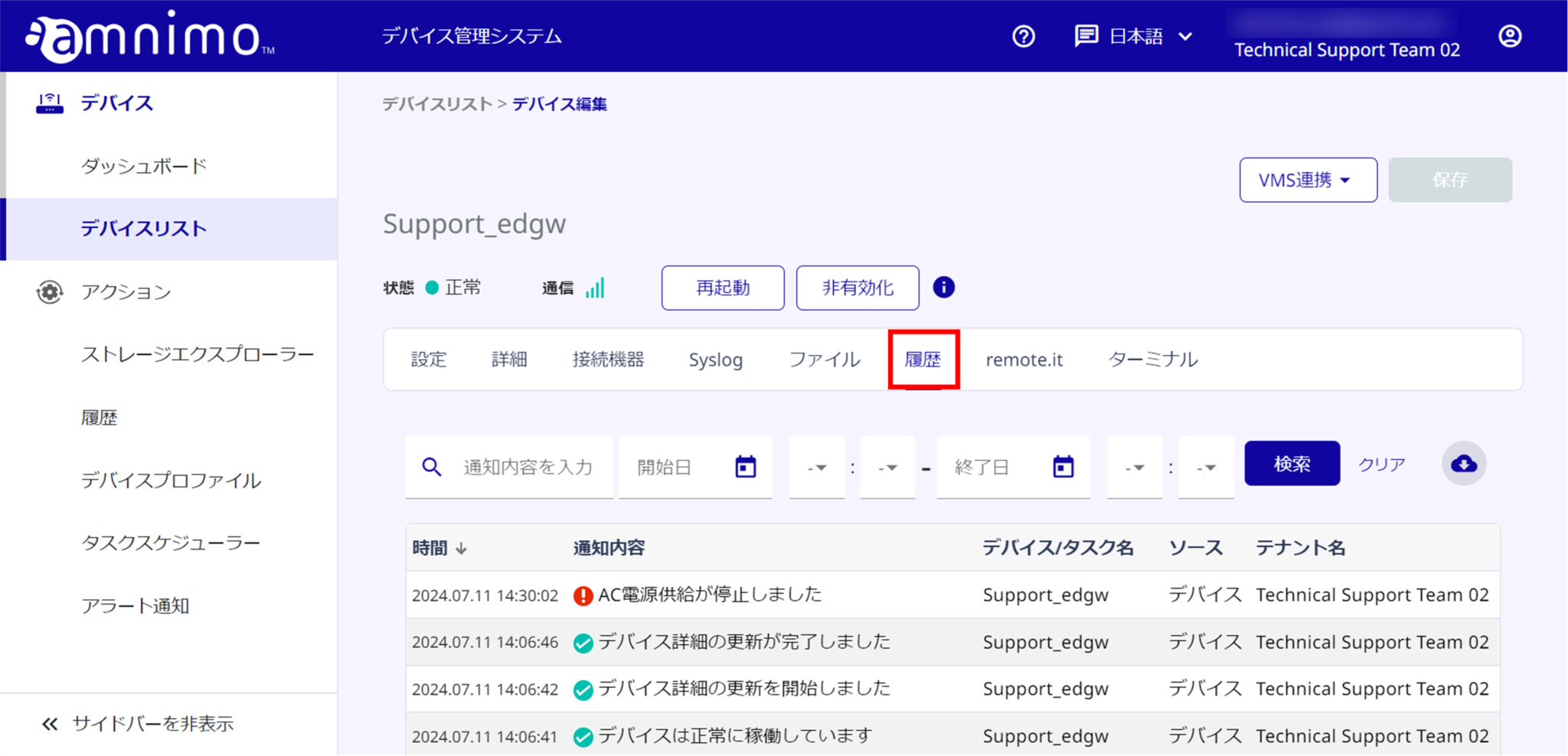Sort by the 時間 column arrow
The width and height of the screenshot is (1568, 756).
pos(460,547)
